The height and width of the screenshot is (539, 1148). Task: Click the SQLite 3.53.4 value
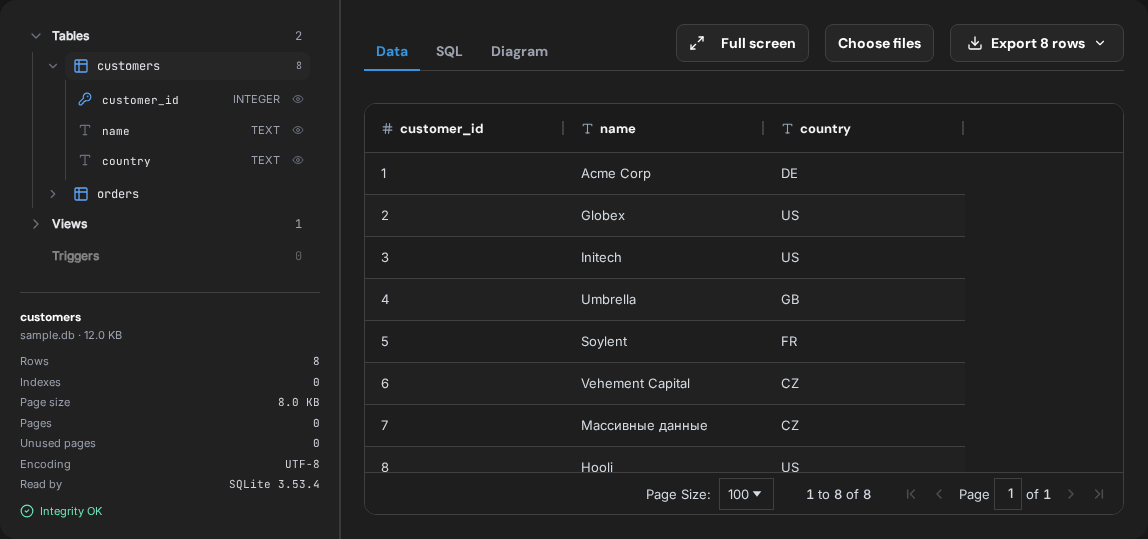pyautogui.click(x=275, y=484)
